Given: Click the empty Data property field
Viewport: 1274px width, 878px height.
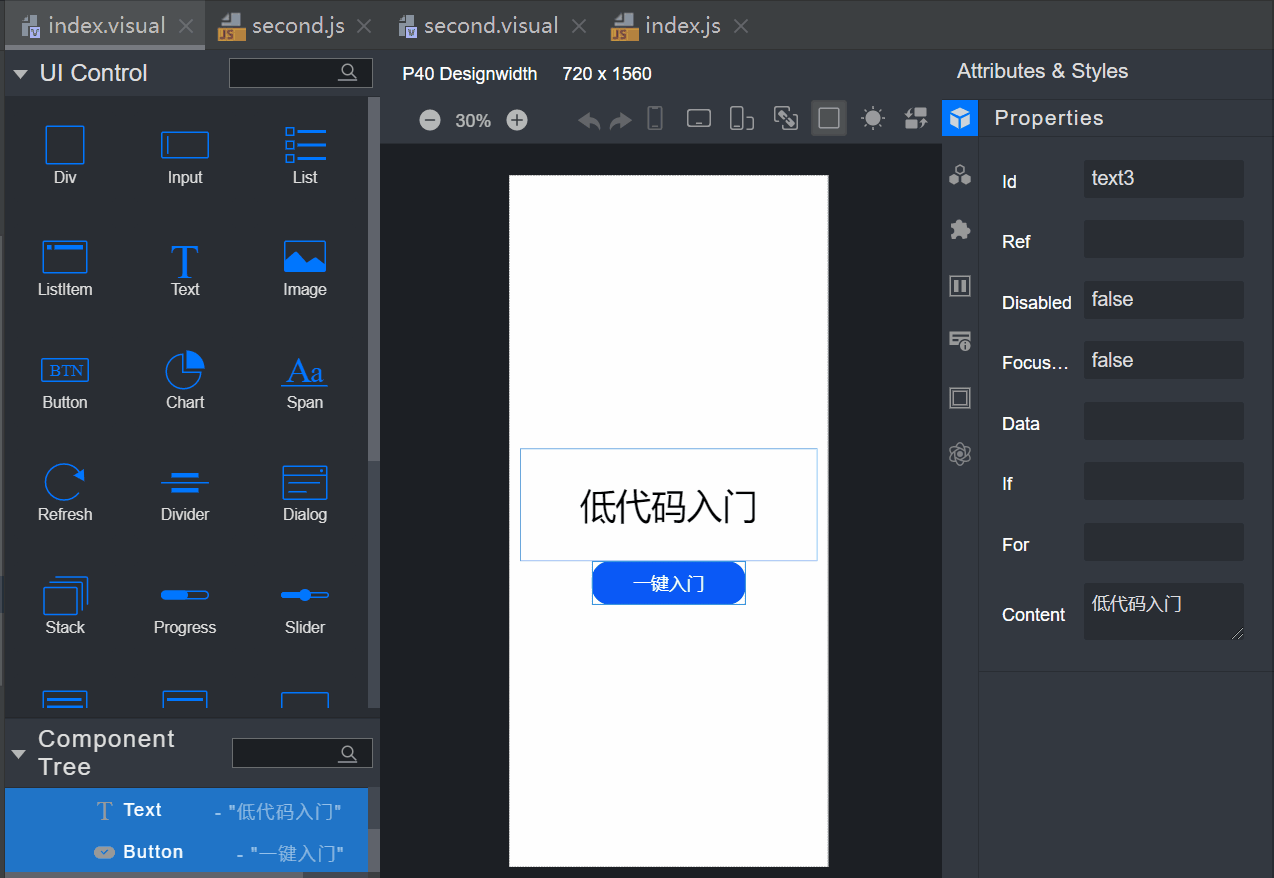Looking at the screenshot, I should click(1164, 421).
